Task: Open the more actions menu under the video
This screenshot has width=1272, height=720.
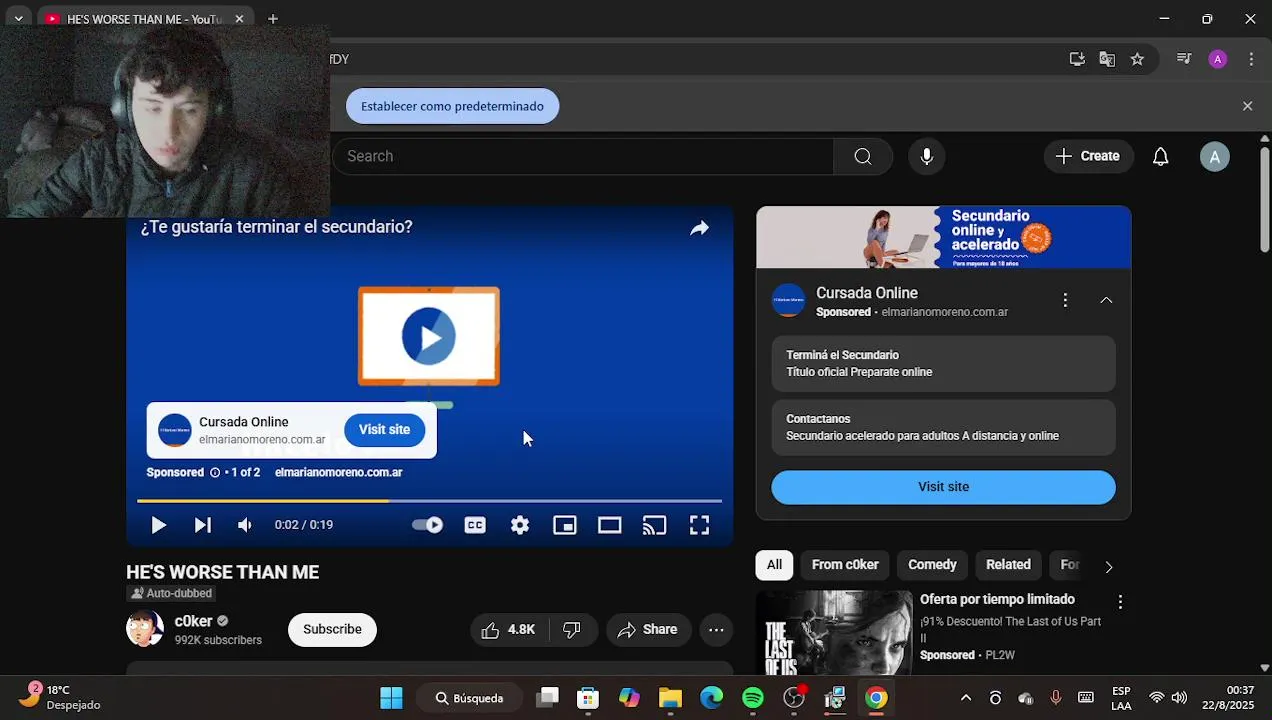Action: click(x=716, y=630)
